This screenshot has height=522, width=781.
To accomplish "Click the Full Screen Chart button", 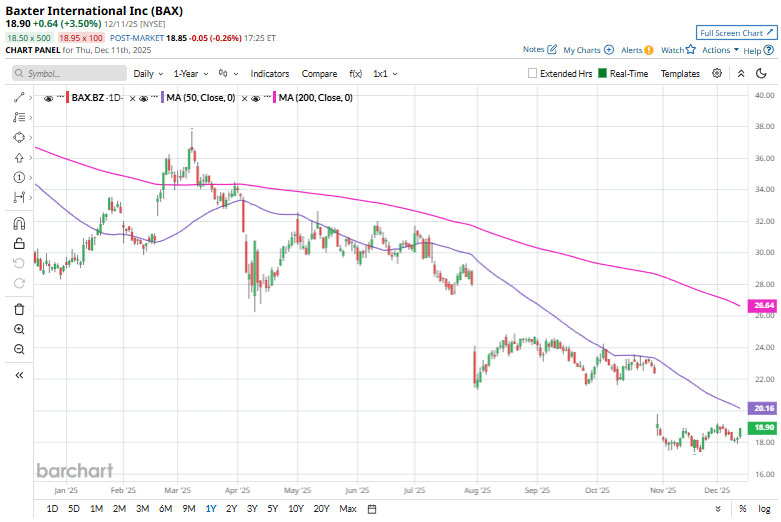I will [736, 32].
